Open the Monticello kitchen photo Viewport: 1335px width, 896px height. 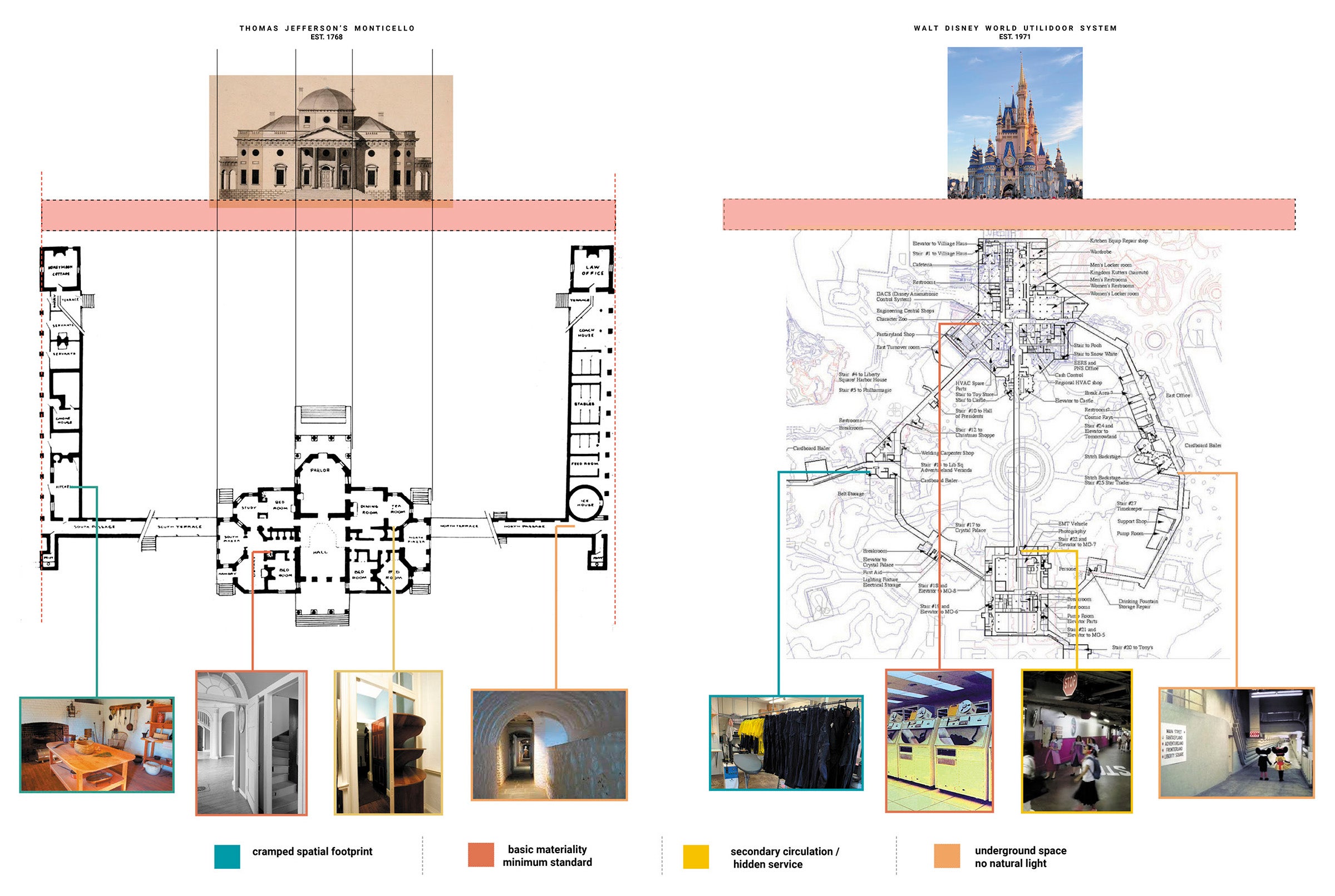[97, 745]
